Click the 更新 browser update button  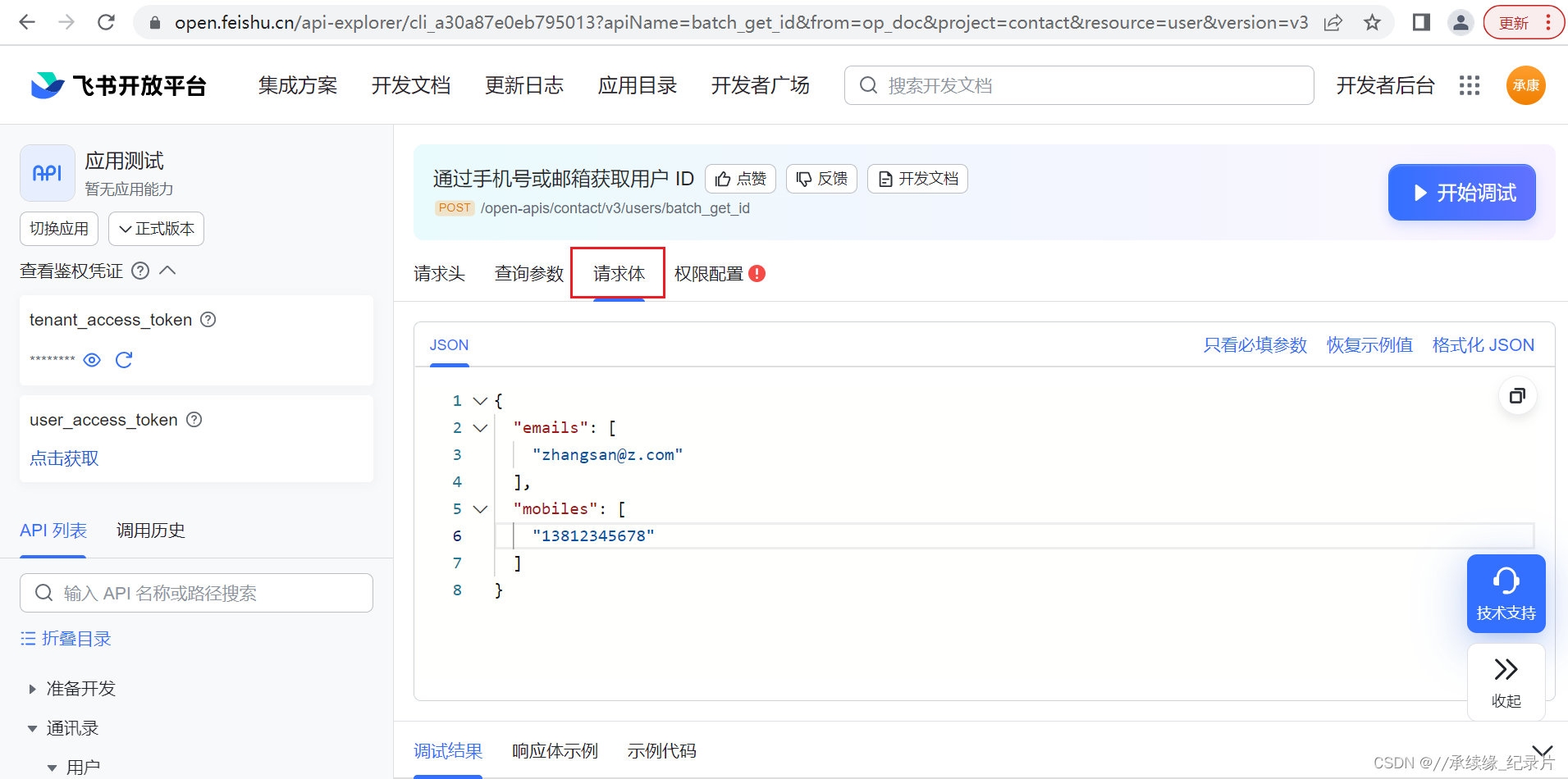[1524, 23]
